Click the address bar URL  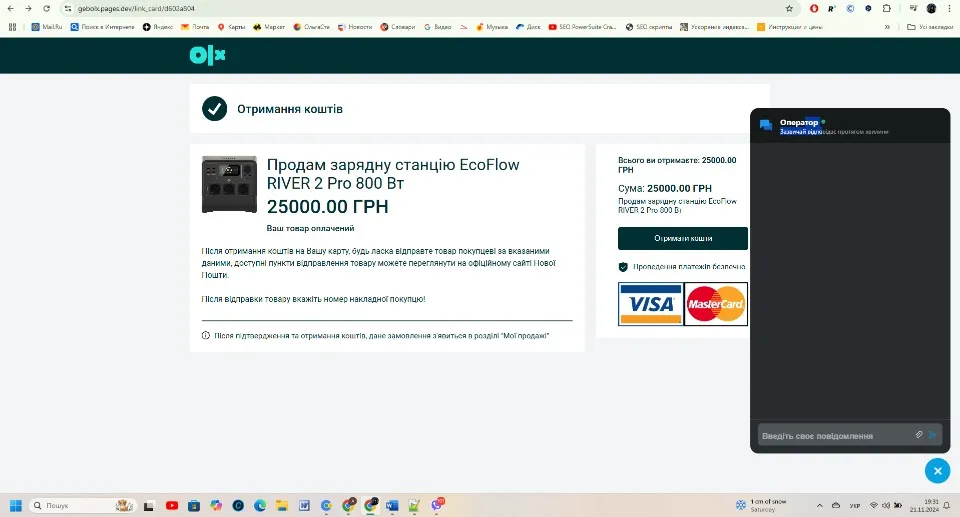(136, 9)
